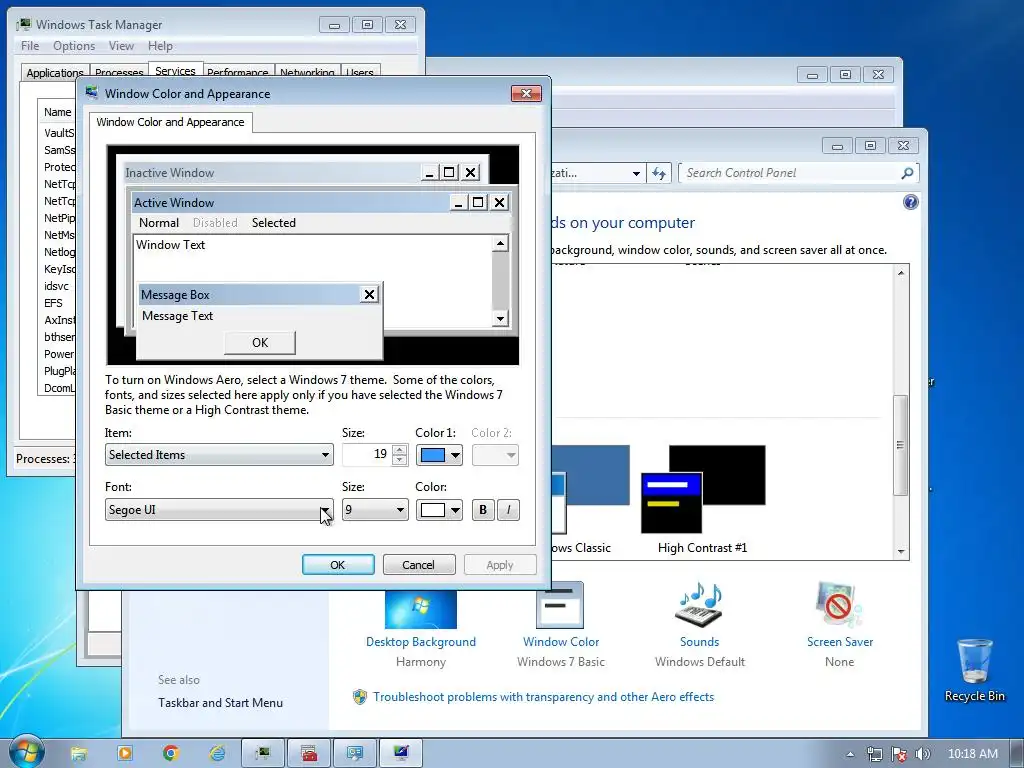Click the white font Color swatch

click(x=432, y=510)
